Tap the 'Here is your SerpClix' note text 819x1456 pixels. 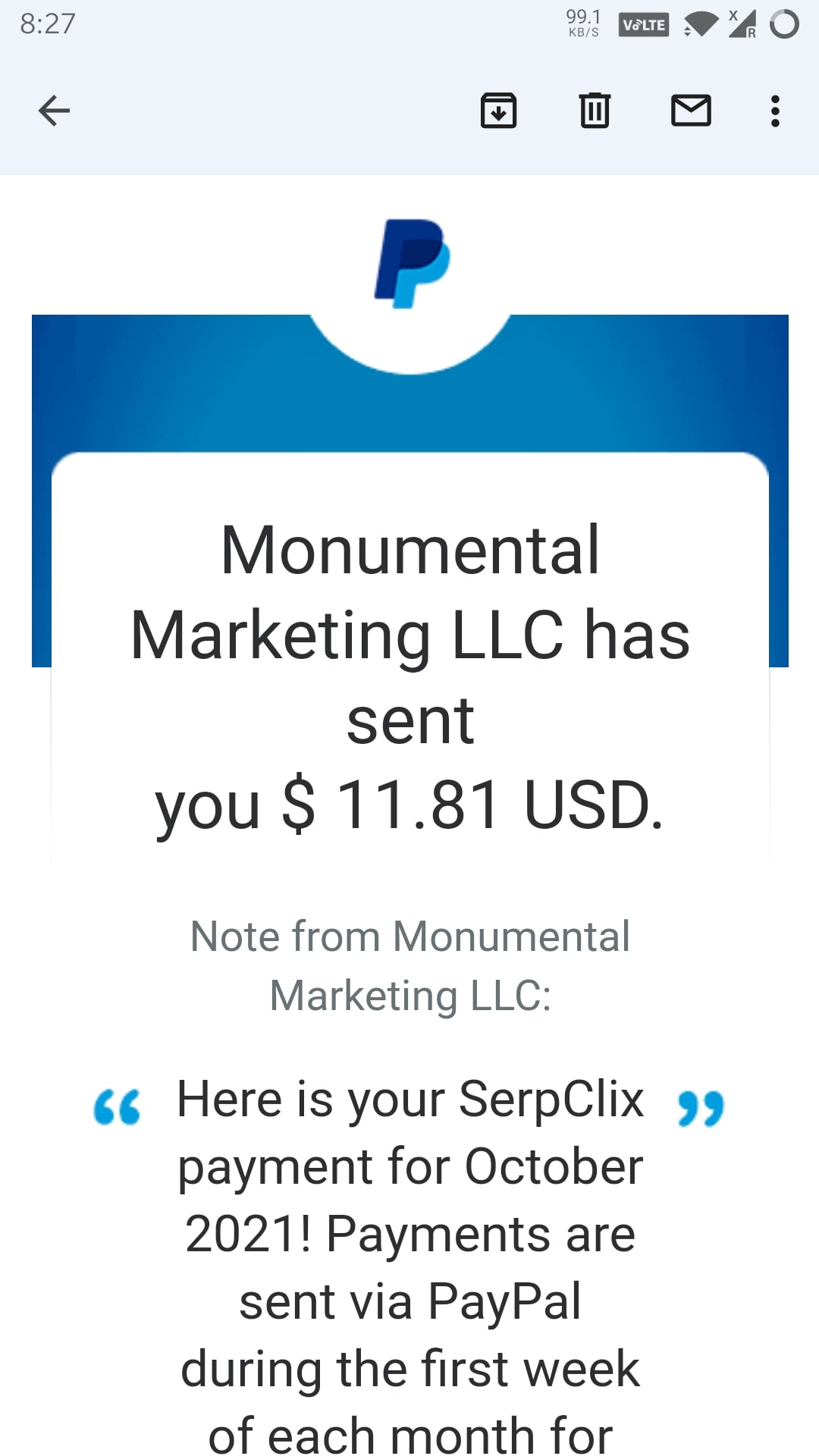(410, 1100)
